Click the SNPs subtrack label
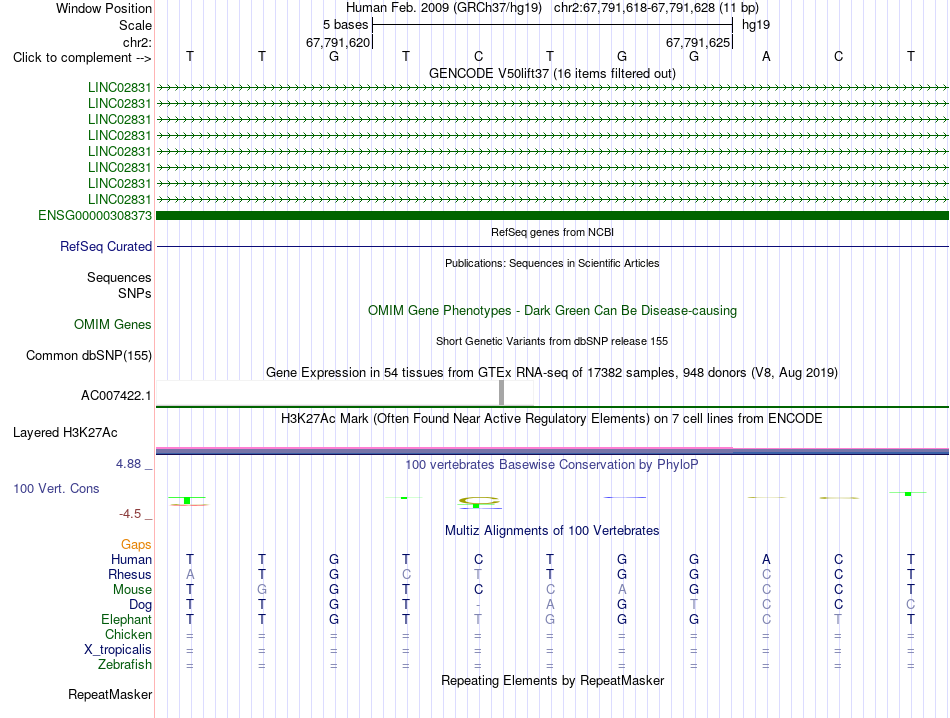950x718 pixels. pyautogui.click(x=135, y=293)
